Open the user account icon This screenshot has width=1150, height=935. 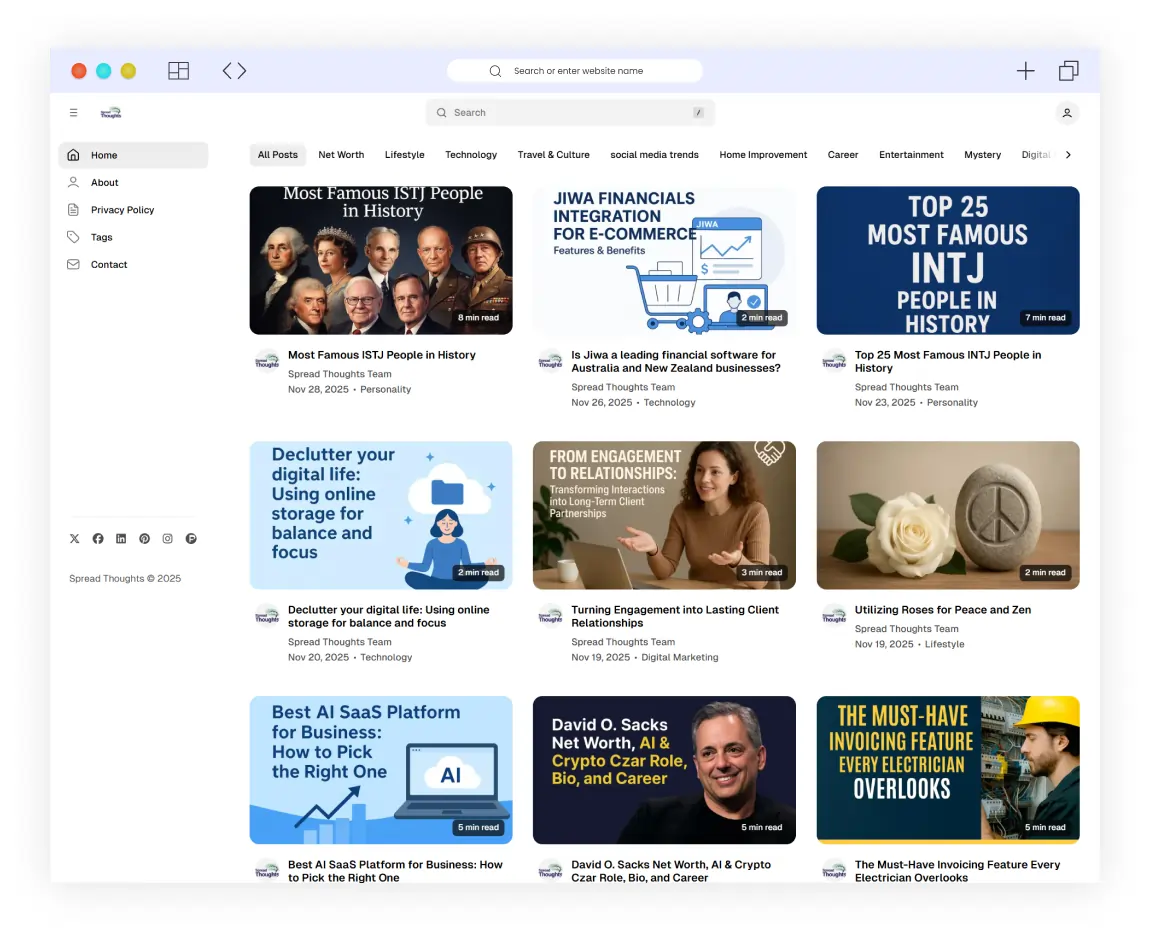click(x=1067, y=112)
